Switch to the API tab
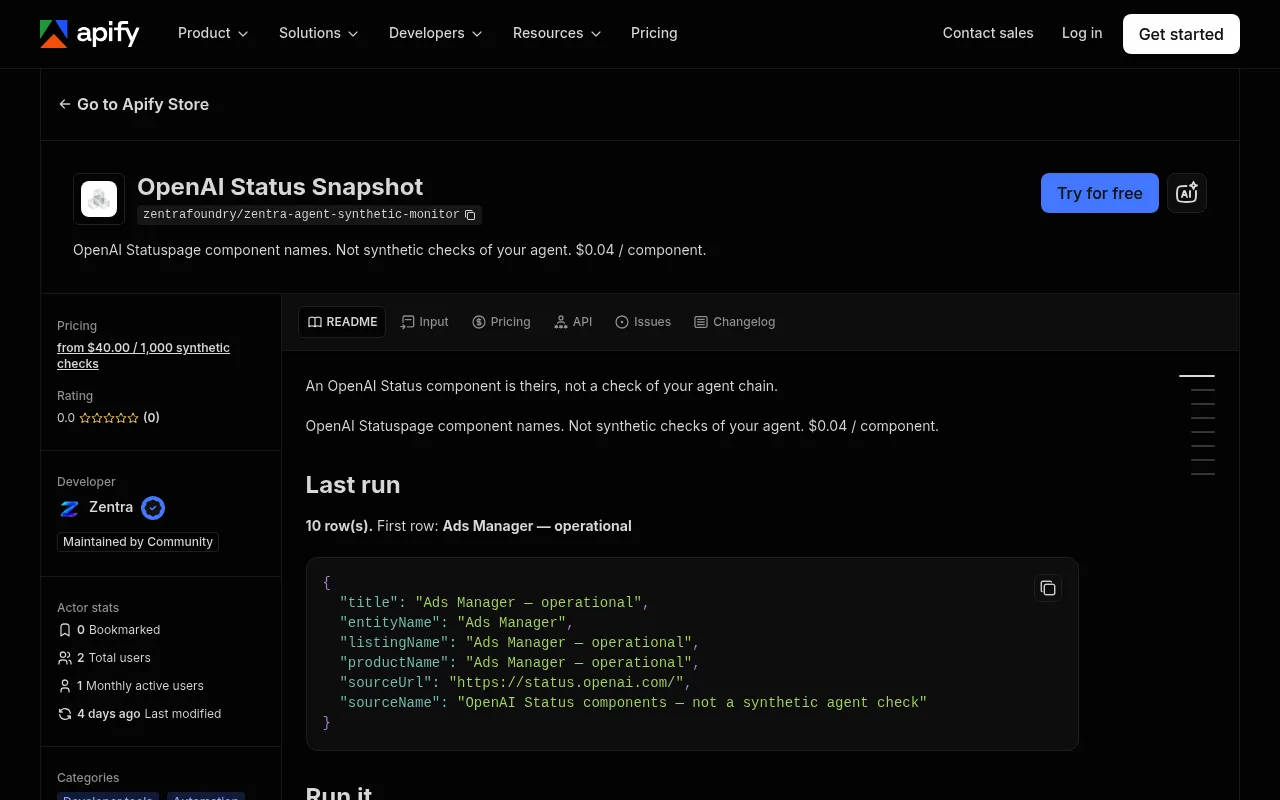This screenshot has width=1280, height=800. pyautogui.click(x=573, y=322)
